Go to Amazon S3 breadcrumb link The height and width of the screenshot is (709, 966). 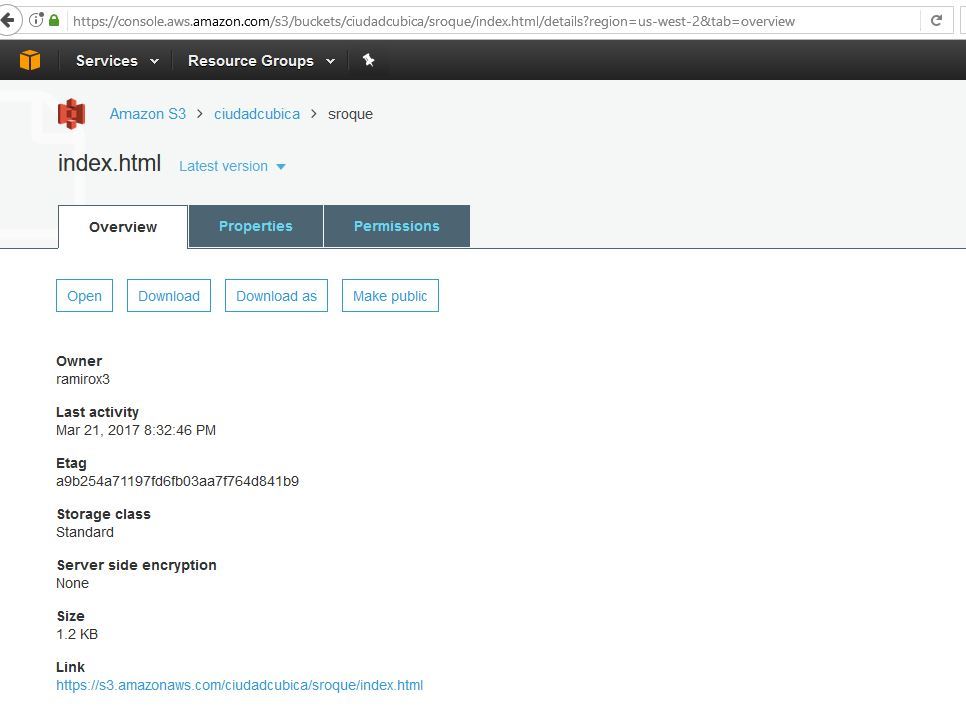click(148, 114)
